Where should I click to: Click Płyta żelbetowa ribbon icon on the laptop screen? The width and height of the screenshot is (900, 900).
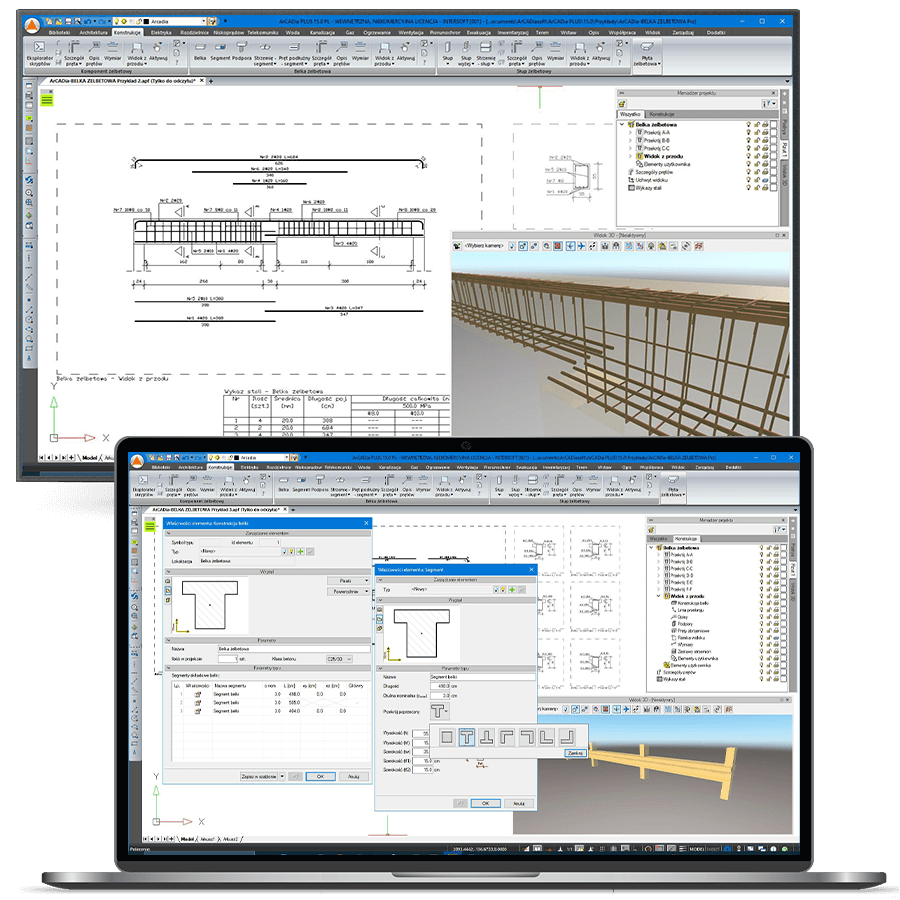(x=671, y=482)
